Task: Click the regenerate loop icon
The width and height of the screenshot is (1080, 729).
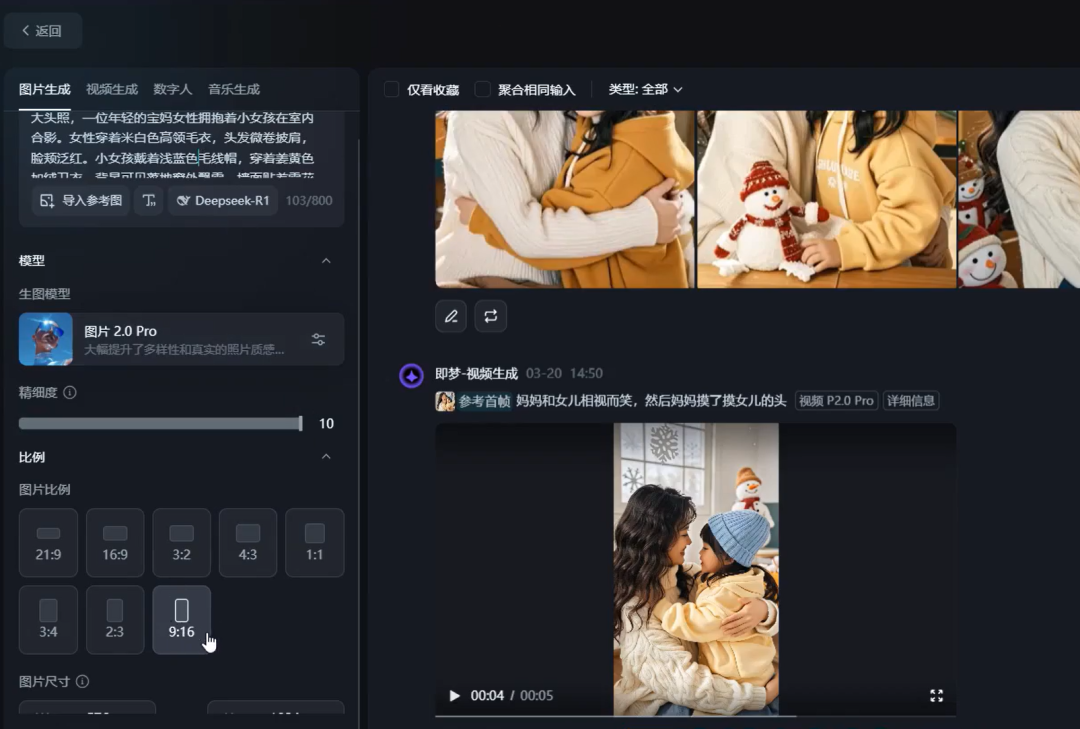Action: click(490, 316)
